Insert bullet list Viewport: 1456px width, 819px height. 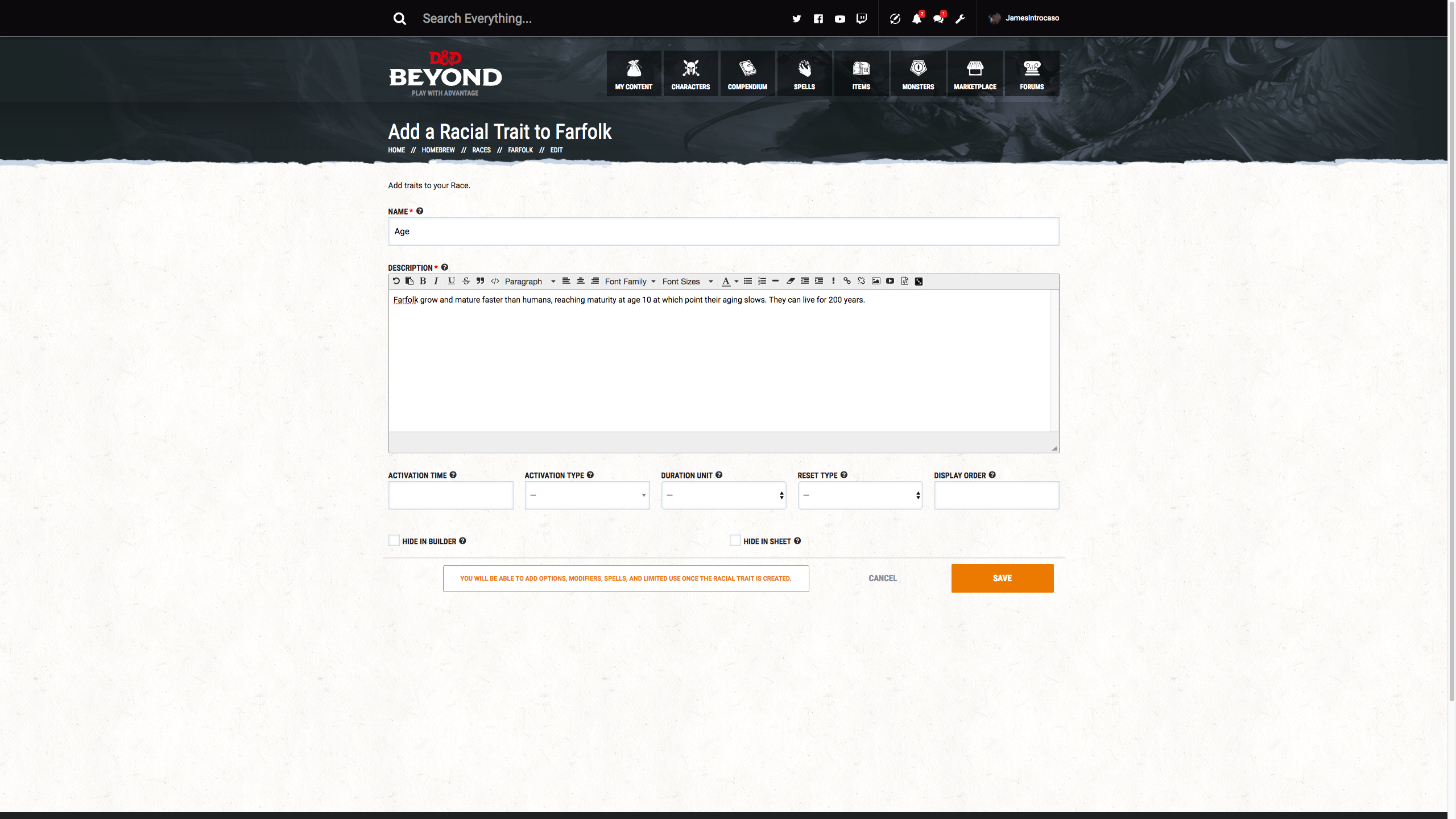pos(748,281)
